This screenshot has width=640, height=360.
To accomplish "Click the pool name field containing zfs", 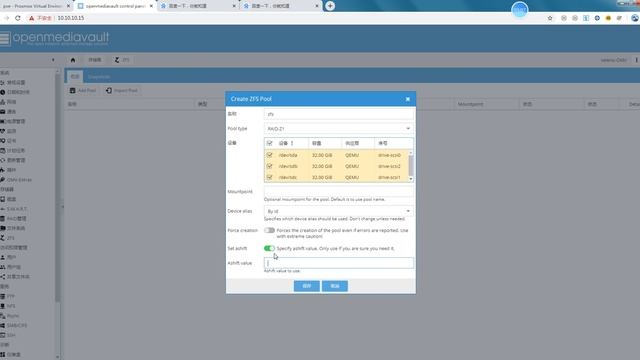I will (x=339, y=114).
